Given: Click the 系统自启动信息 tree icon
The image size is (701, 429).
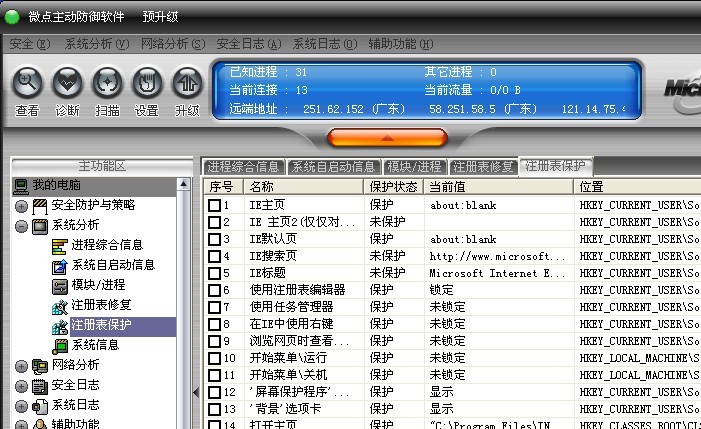Looking at the screenshot, I should click(x=59, y=266).
